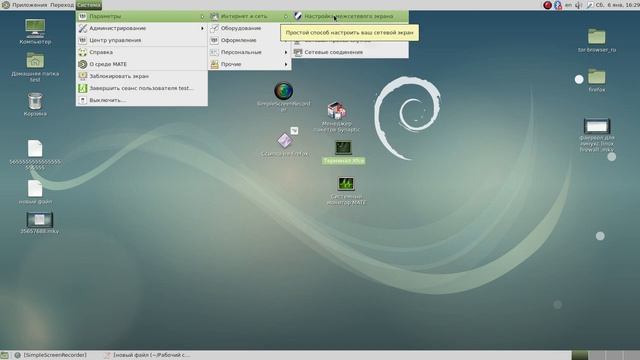Click the icon beside Прочие
This screenshot has width=640, height=360.
214,64
